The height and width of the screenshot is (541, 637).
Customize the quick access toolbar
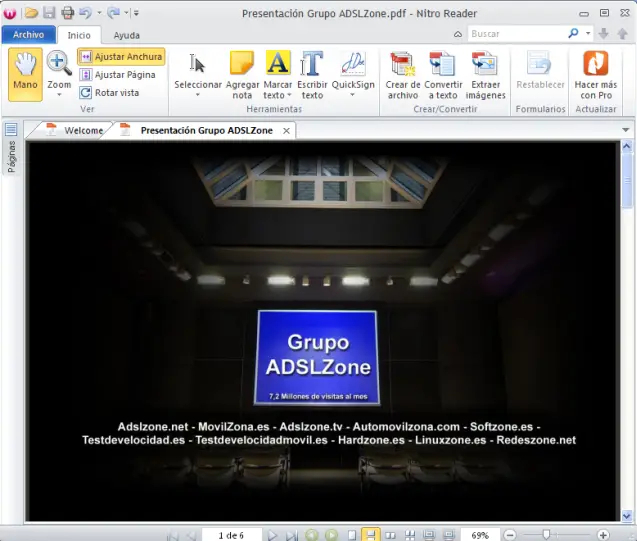tap(136, 13)
